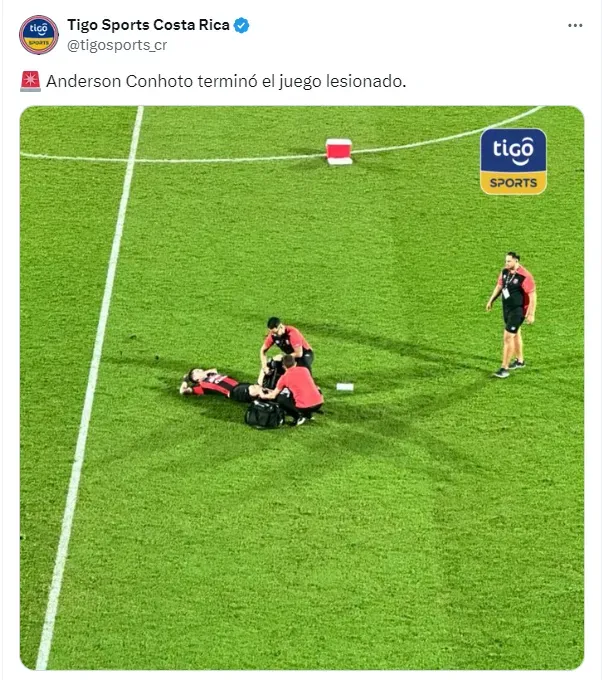Click the small white object on grass
The image size is (602, 680).
coord(345,386)
